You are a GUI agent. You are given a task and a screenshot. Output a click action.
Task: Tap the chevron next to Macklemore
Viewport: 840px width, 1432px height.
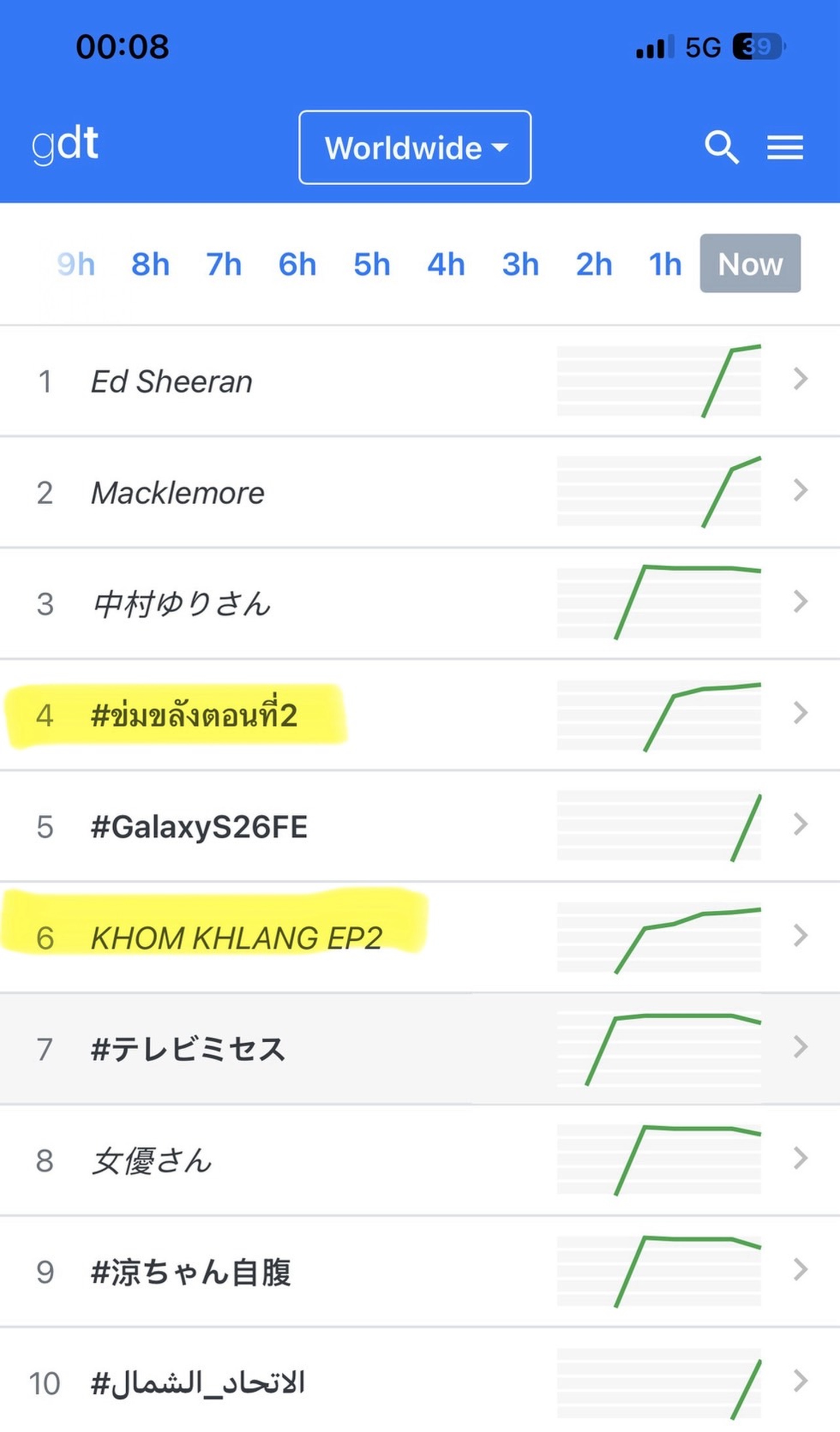click(x=801, y=490)
